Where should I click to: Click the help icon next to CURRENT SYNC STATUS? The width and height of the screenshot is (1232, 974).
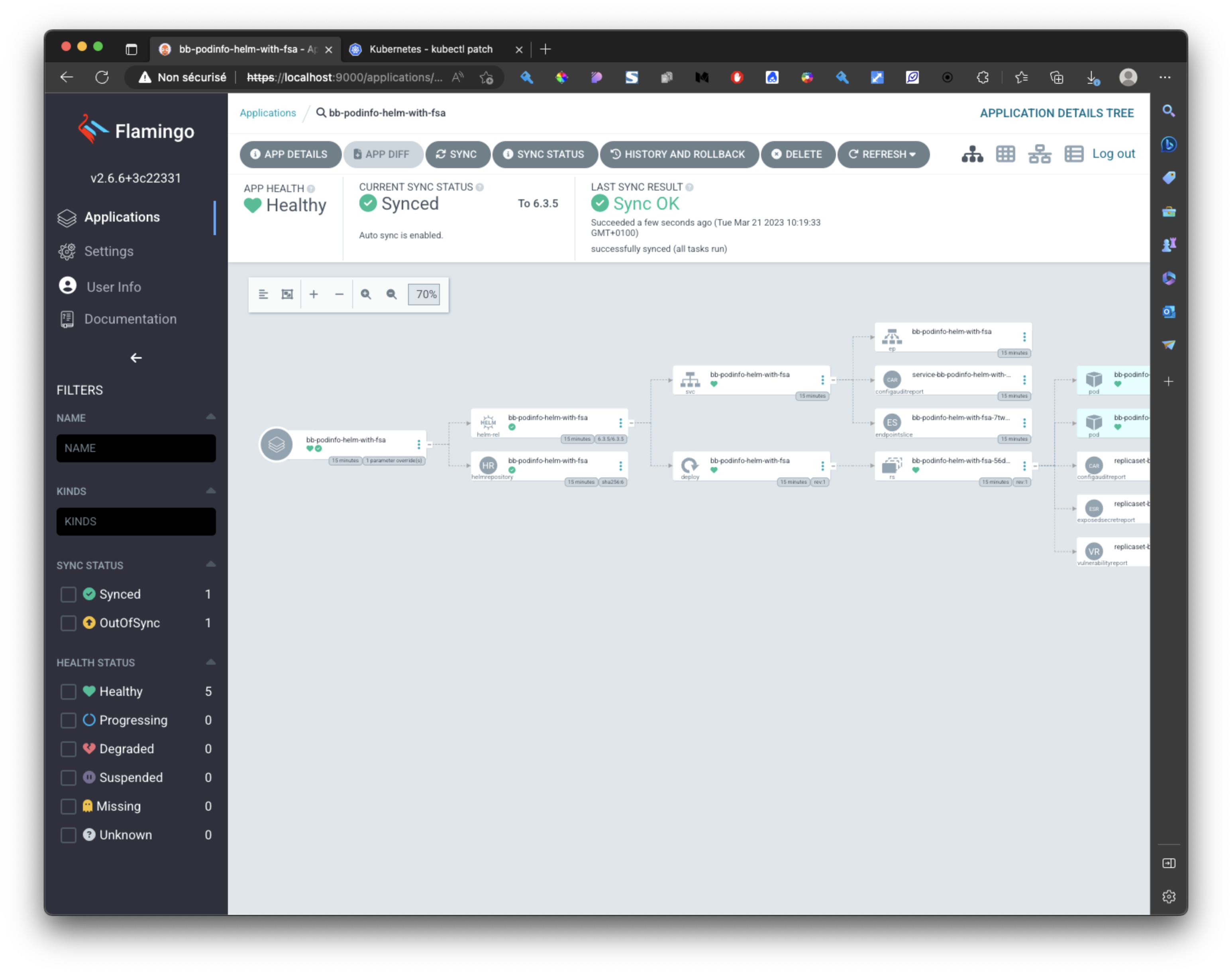[479, 187]
